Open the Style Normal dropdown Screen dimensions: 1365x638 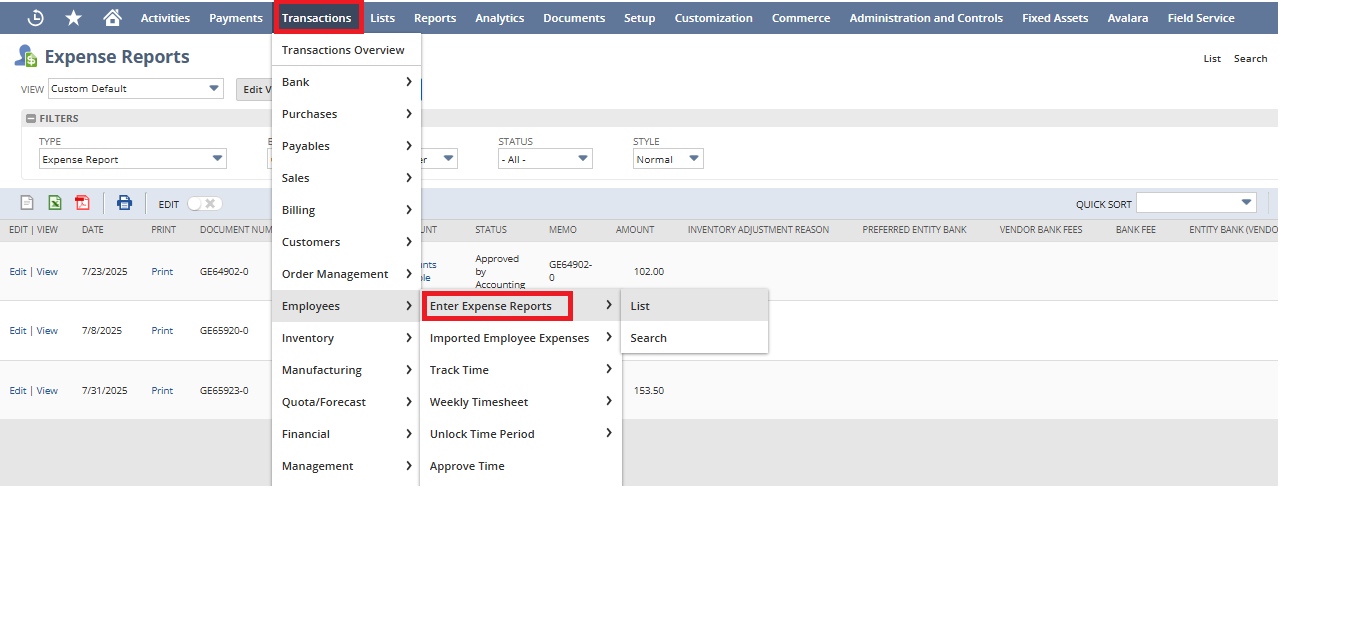[x=668, y=159]
